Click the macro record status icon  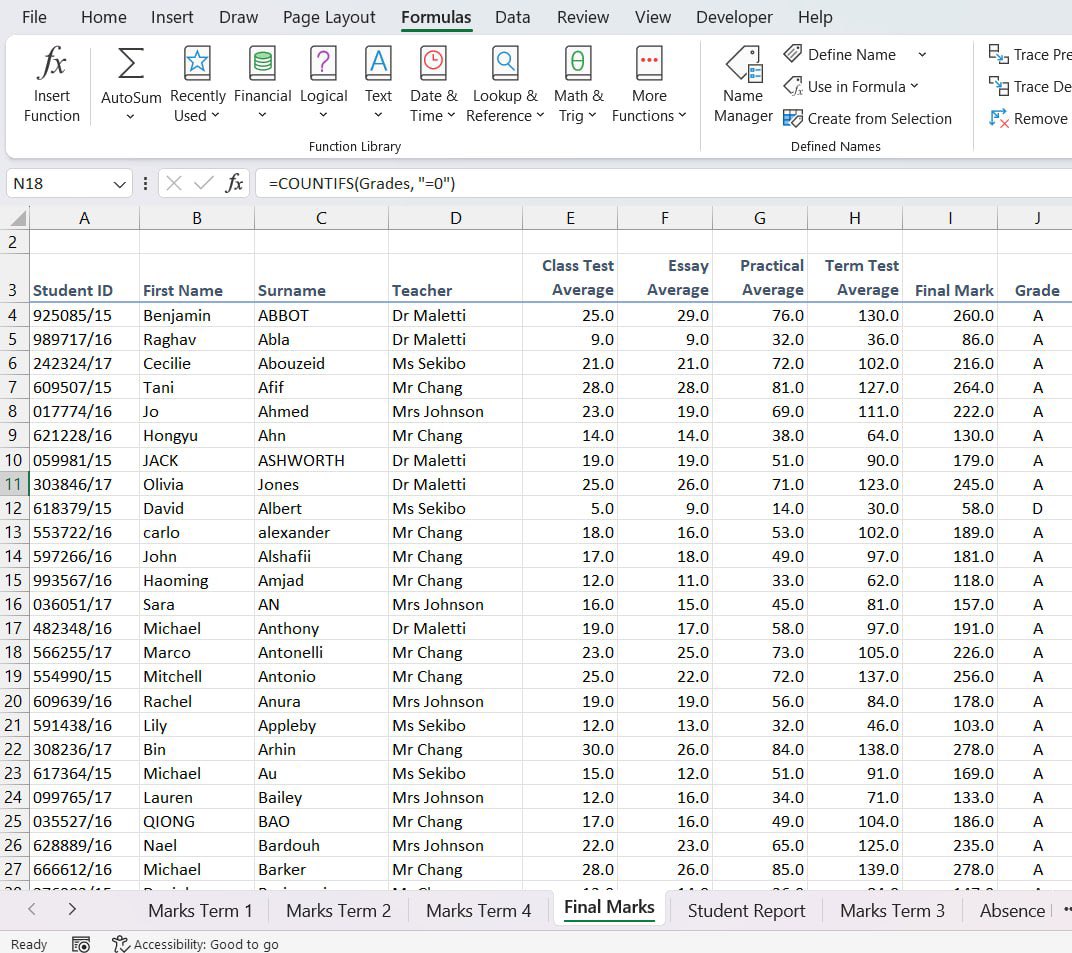pyautogui.click(x=81, y=944)
